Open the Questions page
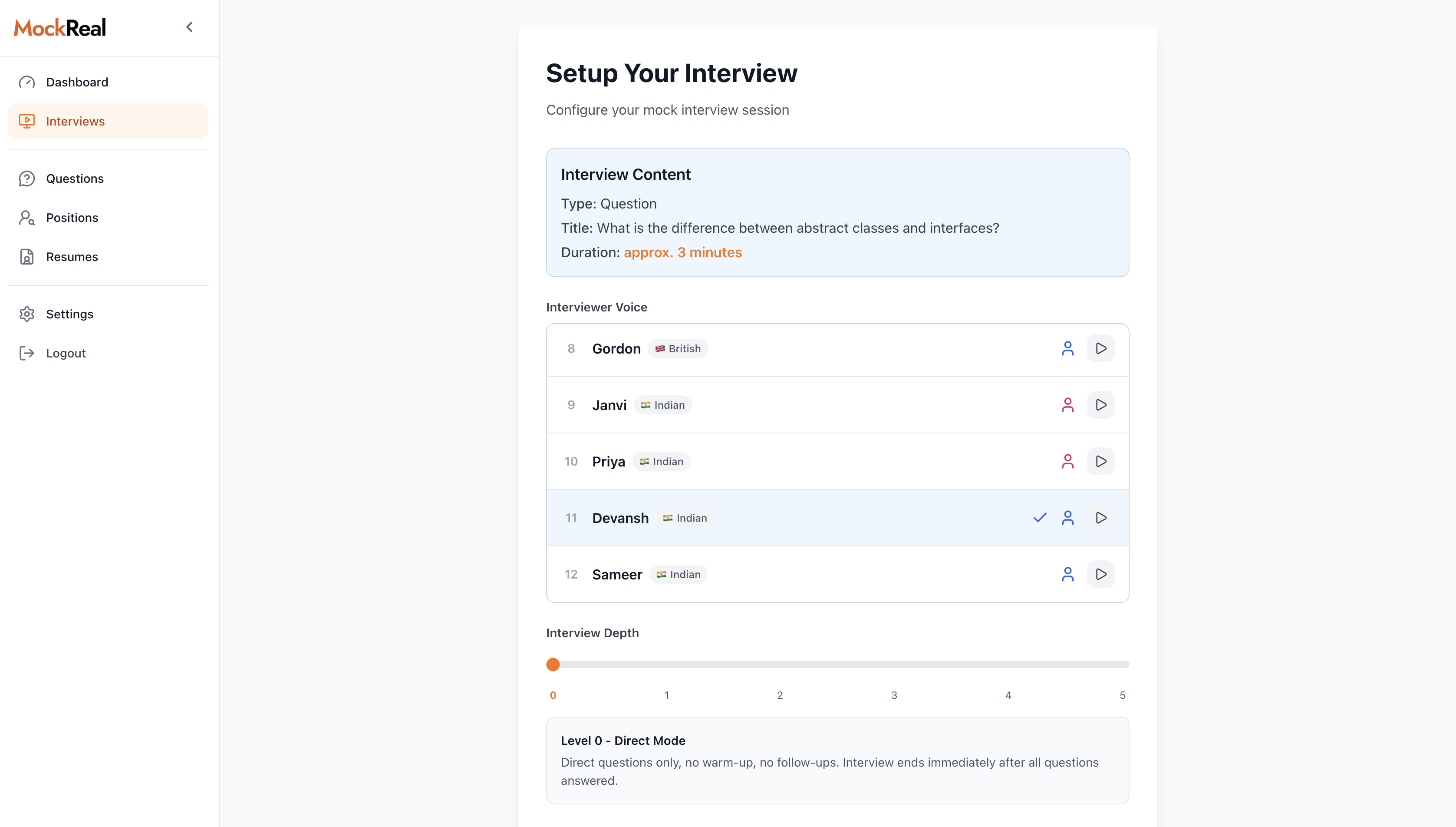The width and height of the screenshot is (1456, 827). pos(74,179)
